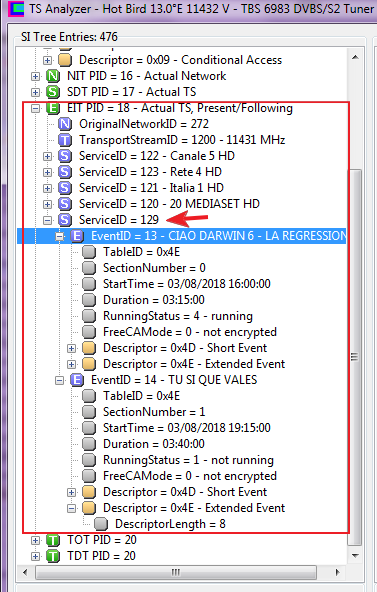Select EventID = 14 TU SI QUE VALES
Image resolution: width=377 pixels, height=592 pixels.
(x=174, y=380)
